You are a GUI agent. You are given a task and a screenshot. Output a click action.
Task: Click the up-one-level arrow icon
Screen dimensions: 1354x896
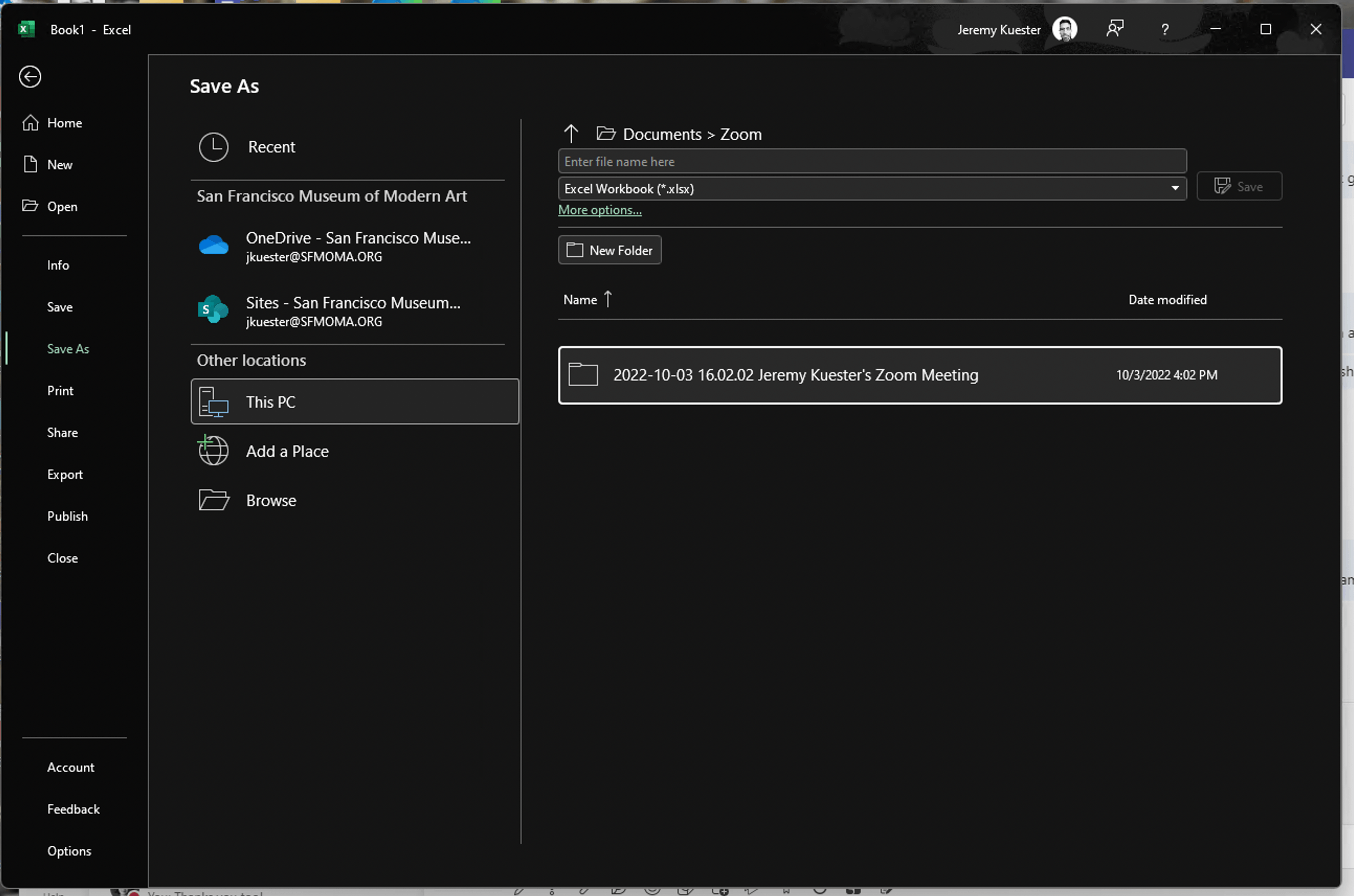pos(570,133)
